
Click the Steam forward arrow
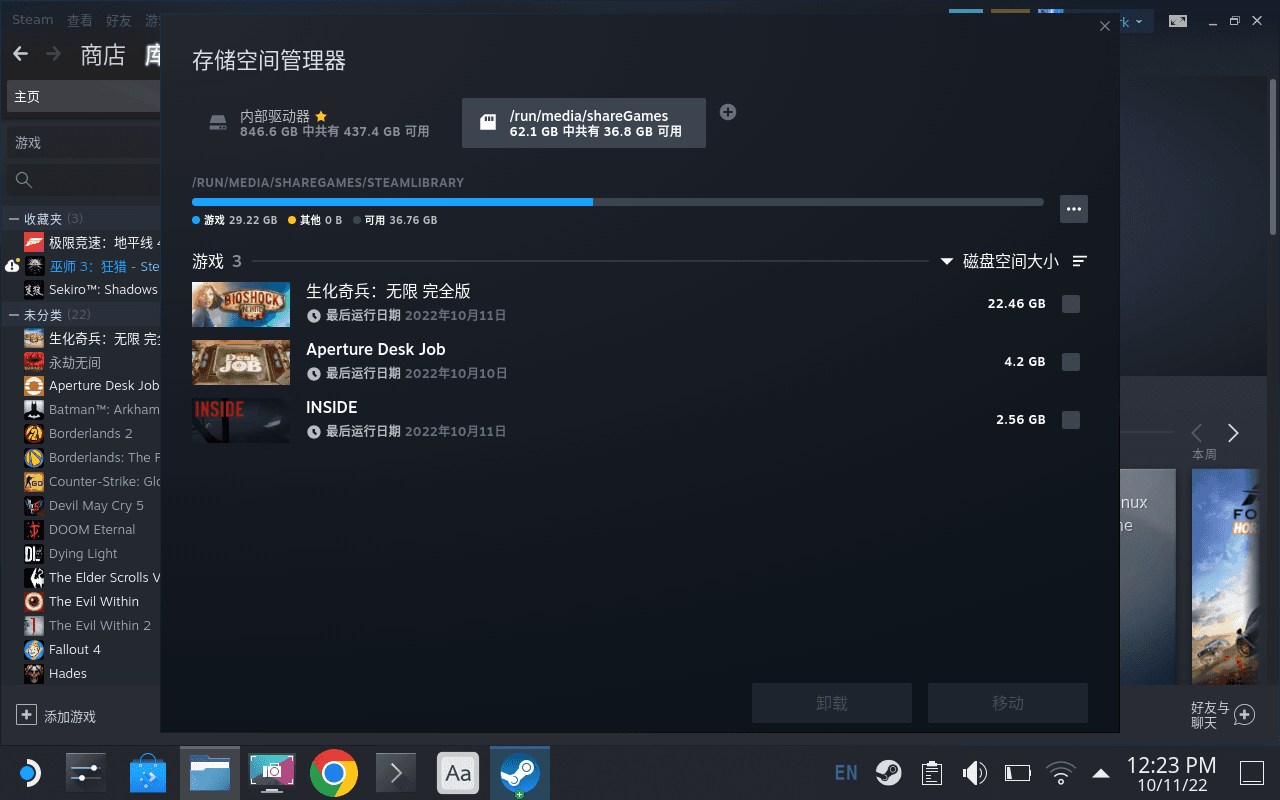click(x=53, y=54)
